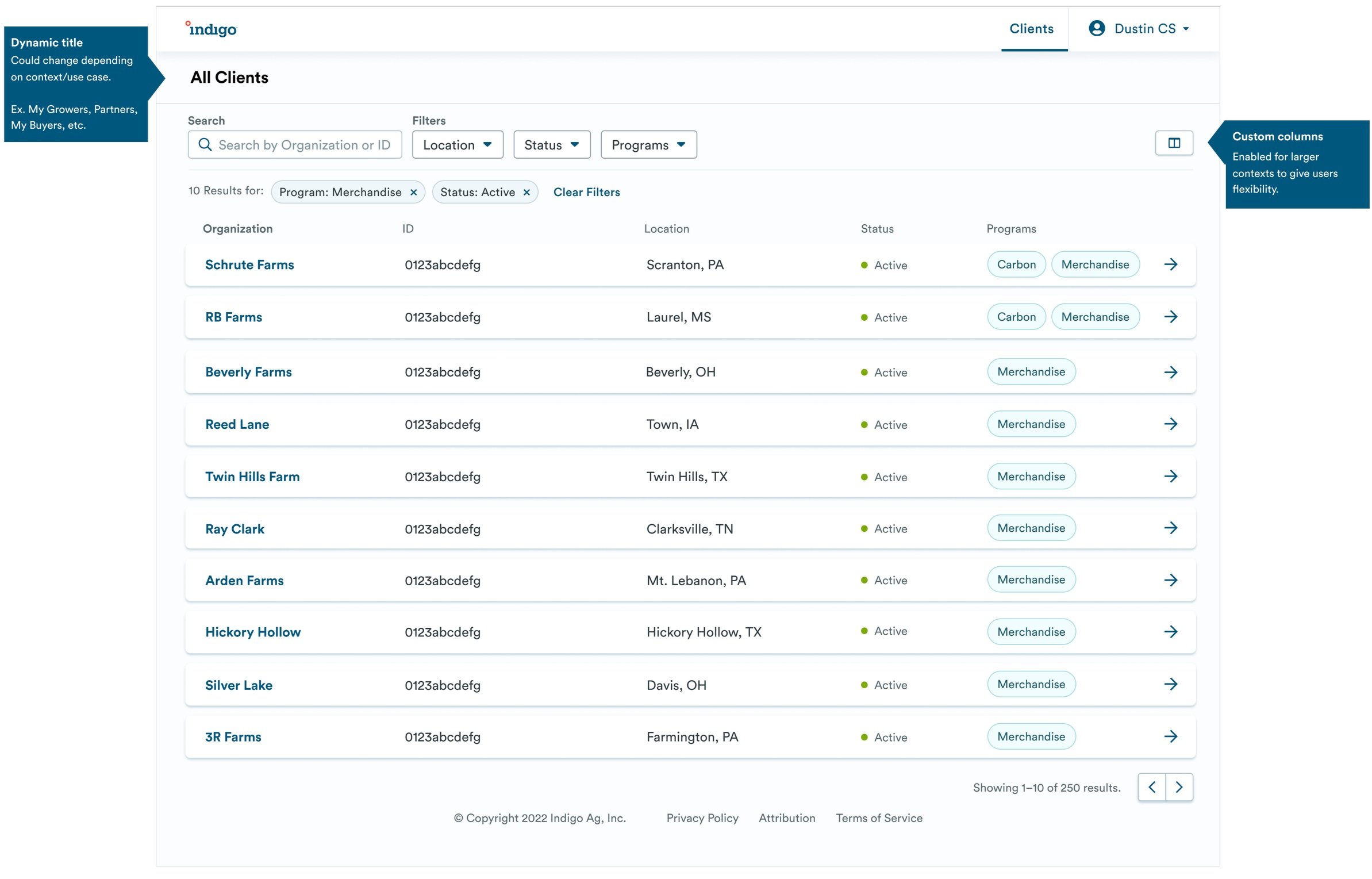Click the Programs column header

[1011, 229]
